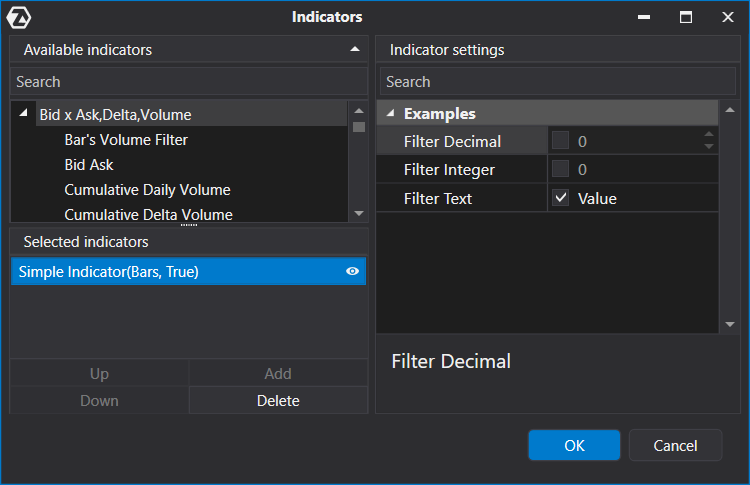The width and height of the screenshot is (750, 485).
Task: Maximize the Indicators window
Action: [x=686, y=17]
